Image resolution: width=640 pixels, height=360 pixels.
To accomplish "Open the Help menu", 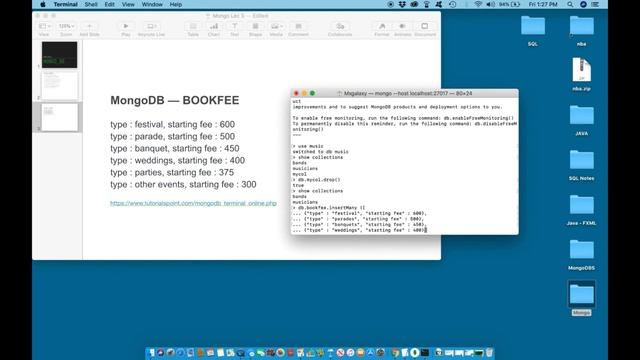I will coord(176,4).
